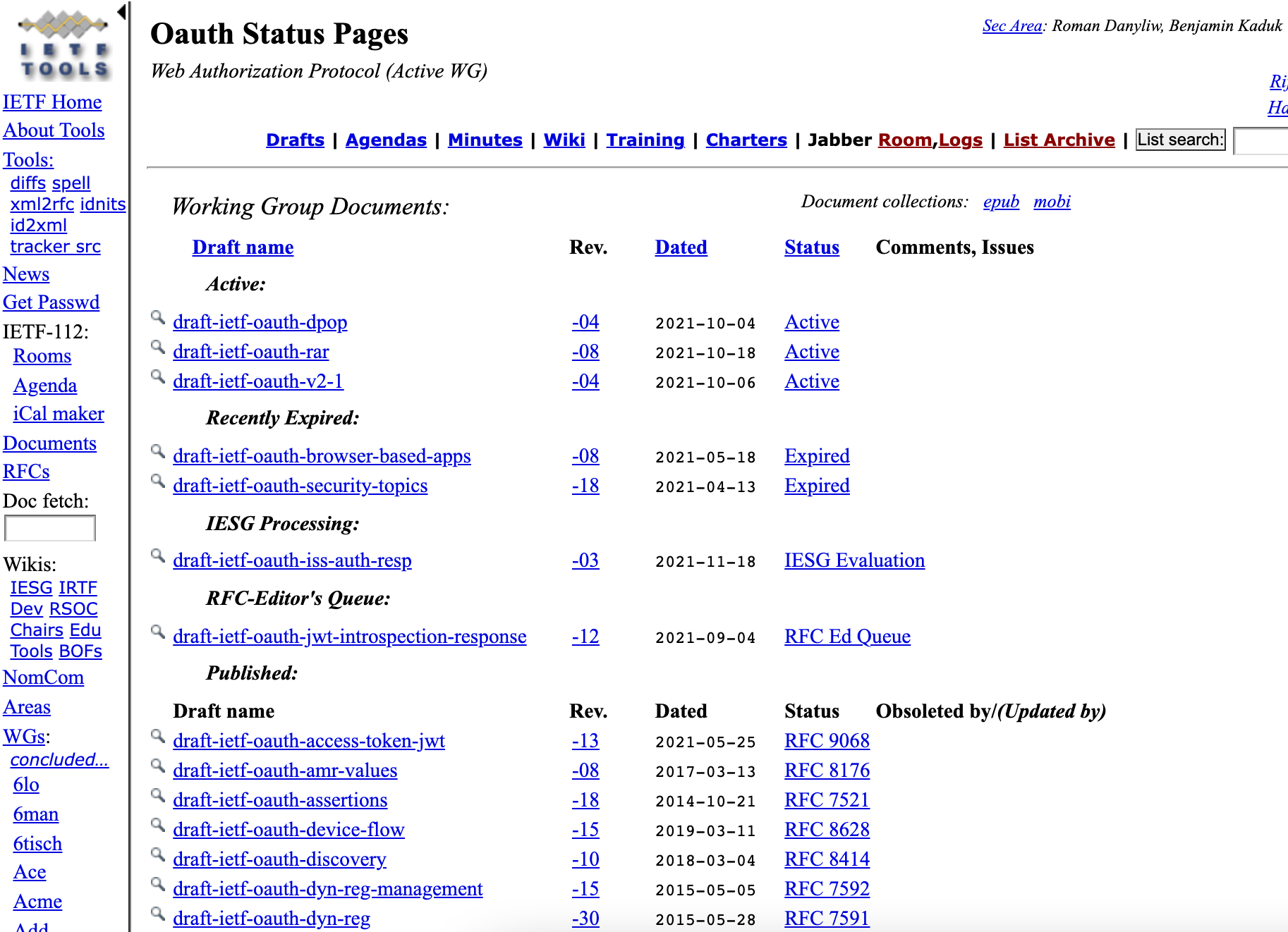Open the idnits tool link

103,204
